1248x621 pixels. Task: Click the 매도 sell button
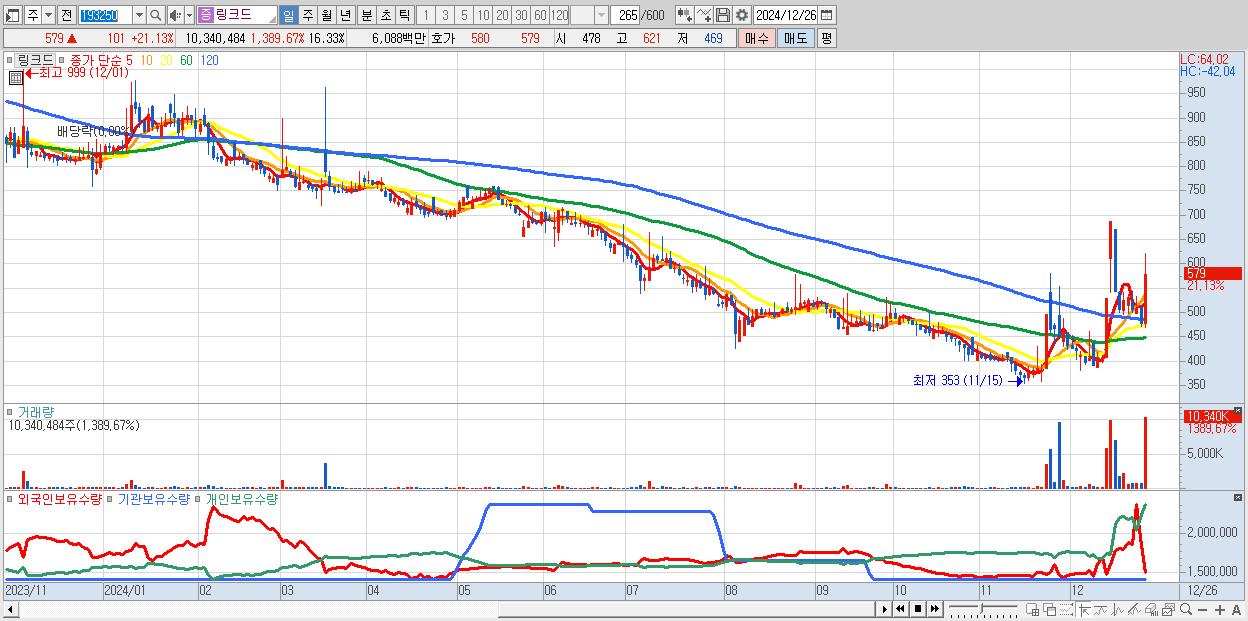[796, 38]
